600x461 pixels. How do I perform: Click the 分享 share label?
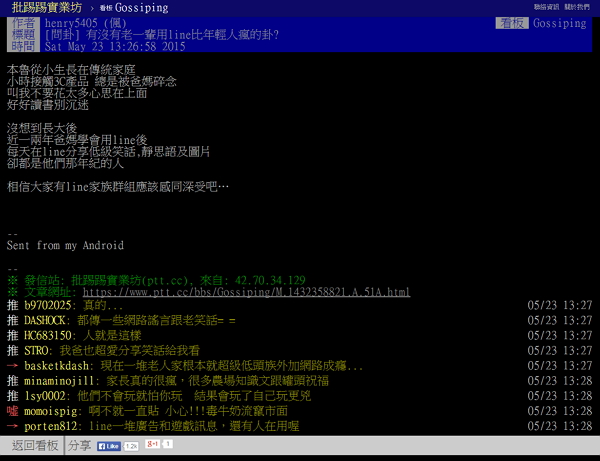coord(80,445)
